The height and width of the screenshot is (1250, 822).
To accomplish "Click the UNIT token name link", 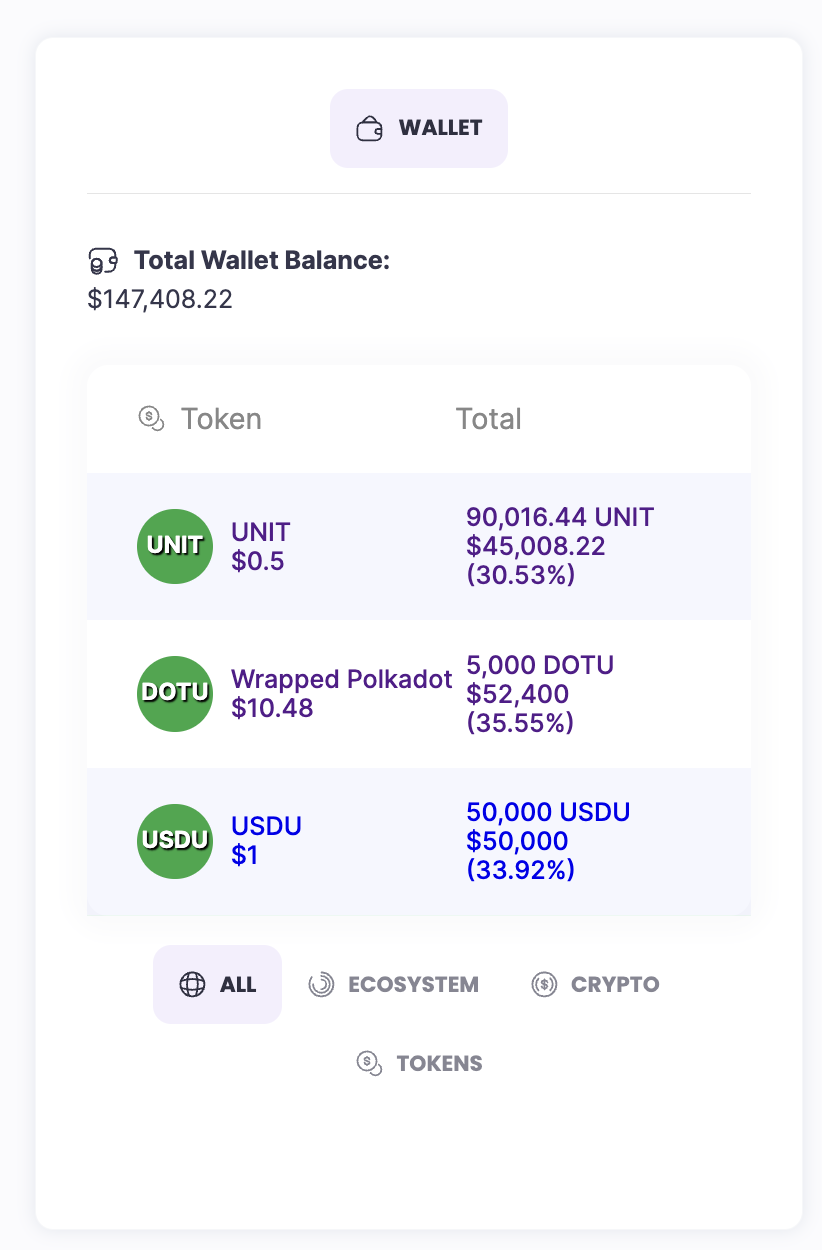I will pos(260,531).
